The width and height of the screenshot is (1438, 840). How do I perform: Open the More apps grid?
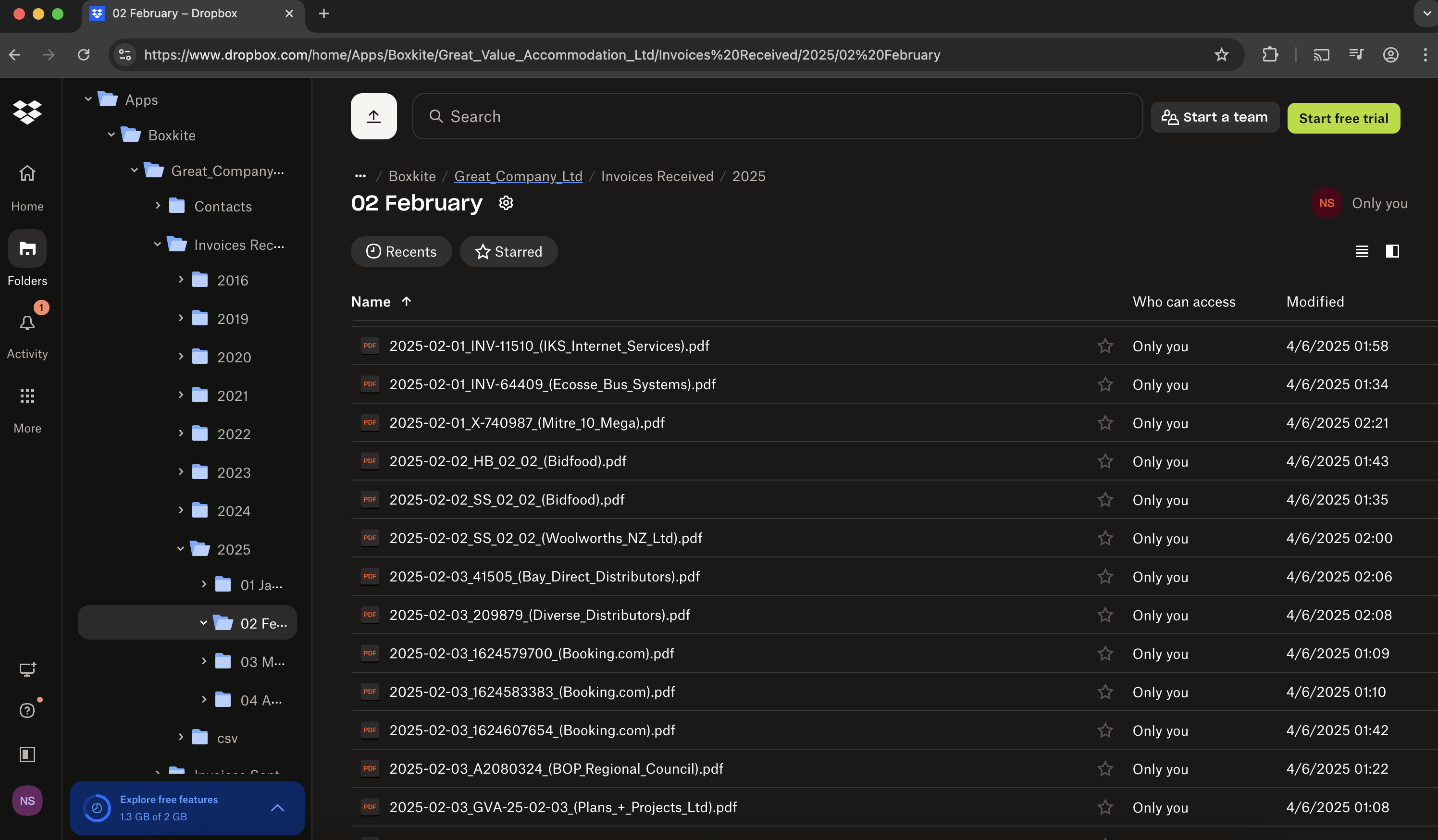(x=27, y=396)
